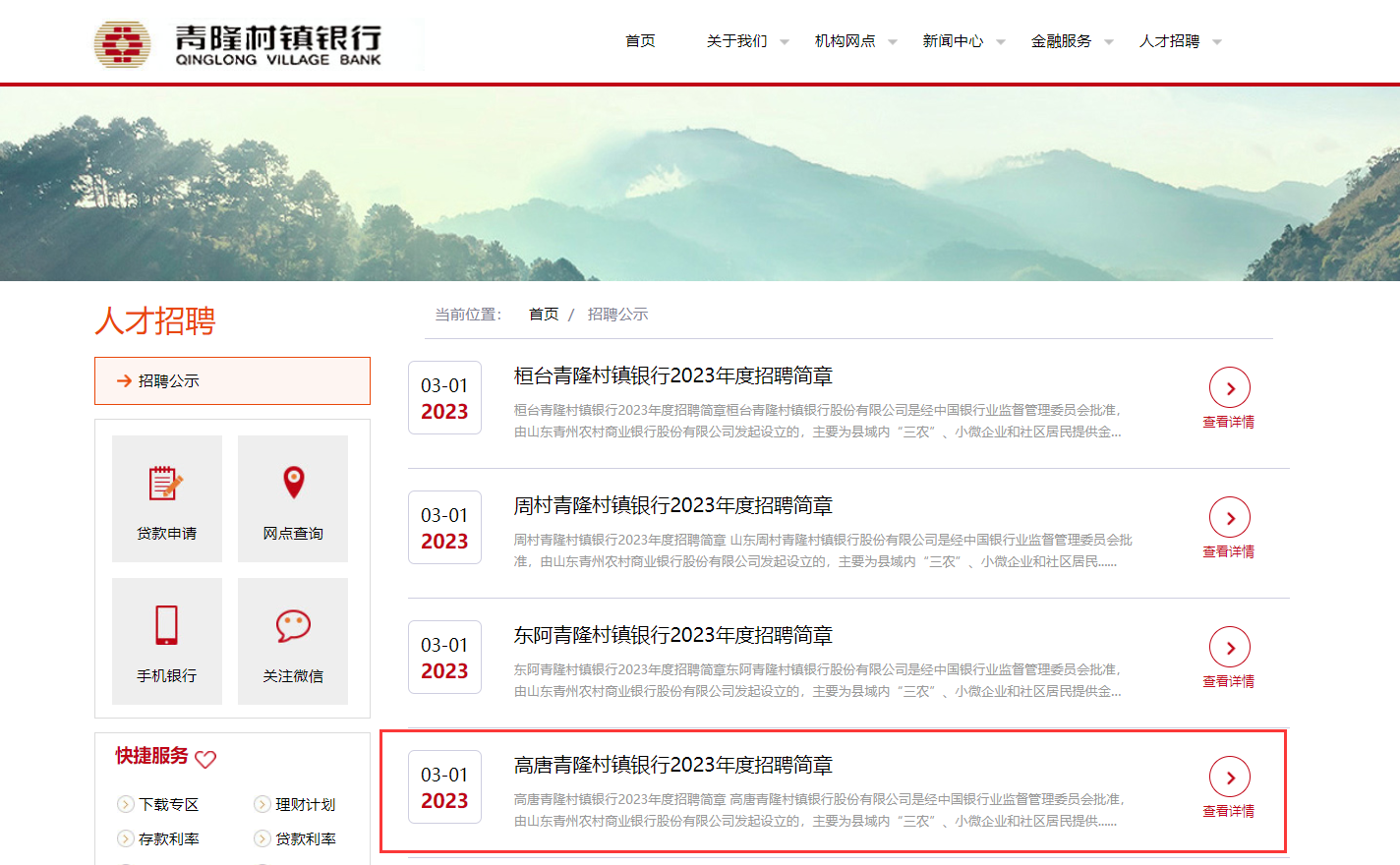
Task: Open 东阿青隆村镇银行2023年度招聘简章 title
Action: (672, 635)
